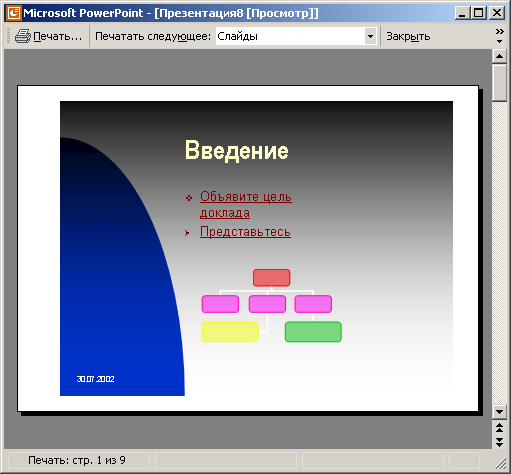Click the 'Закрыть' preview button

click(x=408, y=36)
